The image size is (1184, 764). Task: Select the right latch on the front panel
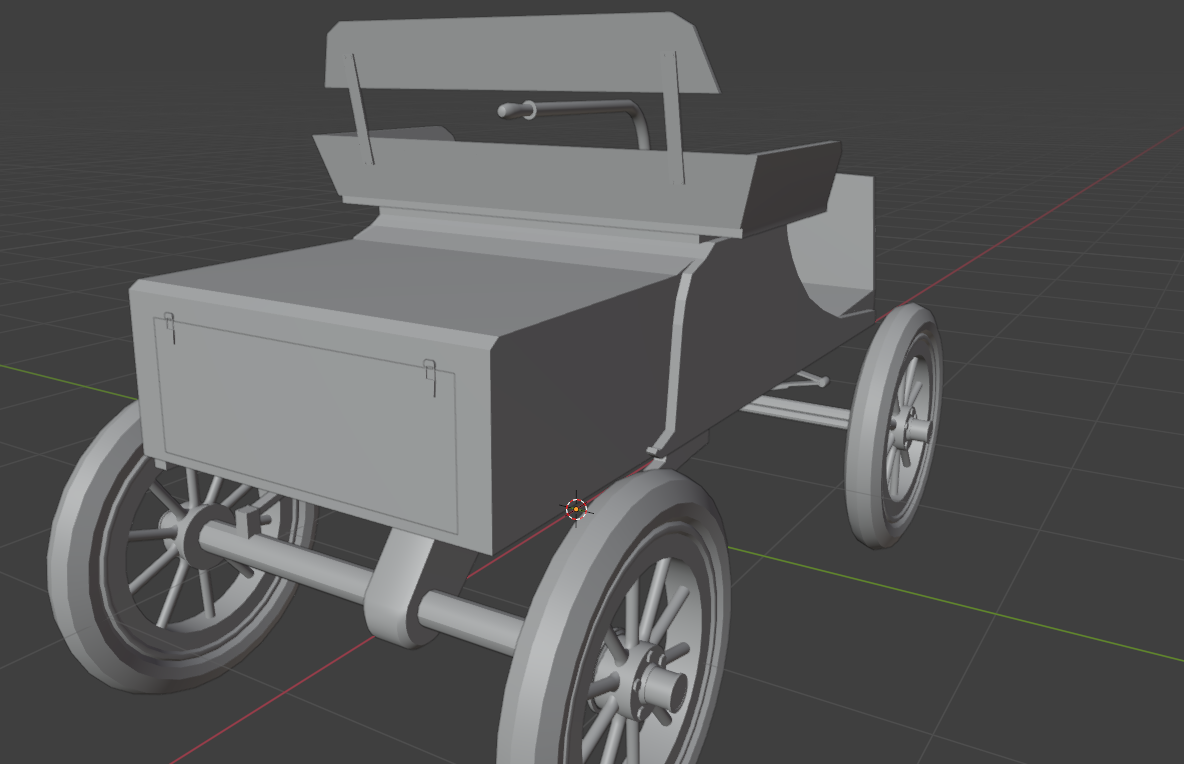point(430,377)
